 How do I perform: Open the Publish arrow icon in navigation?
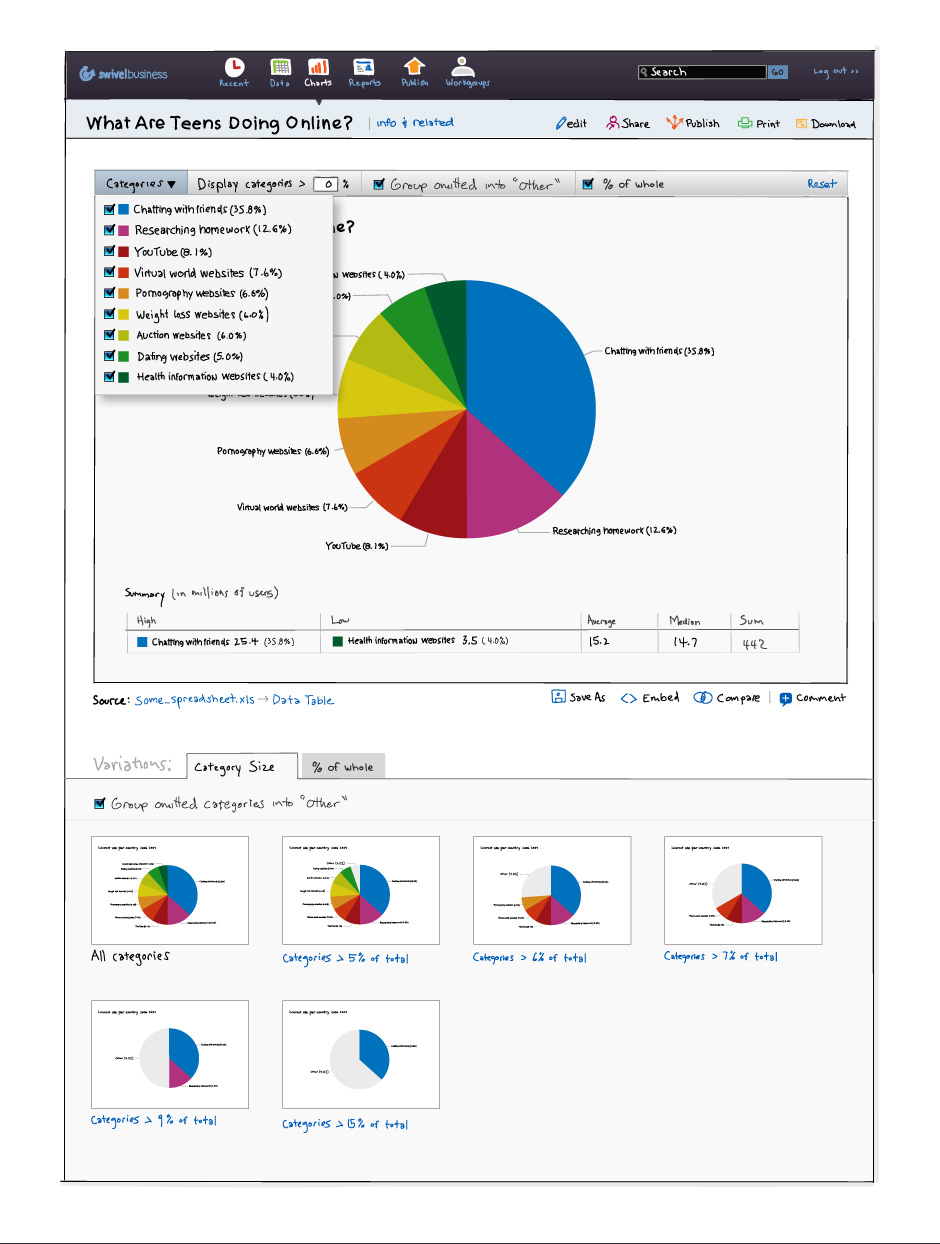[x=414, y=66]
